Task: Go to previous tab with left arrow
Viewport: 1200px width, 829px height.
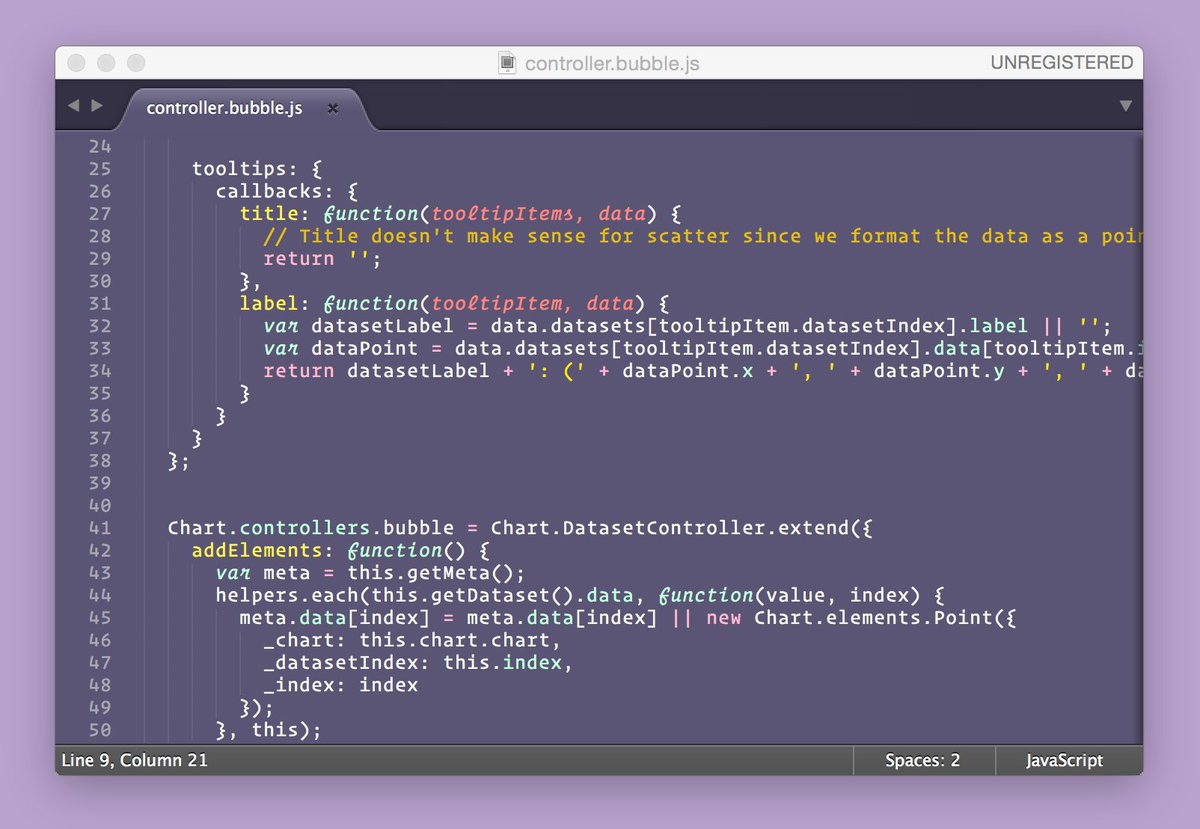Action: point(73,105)
